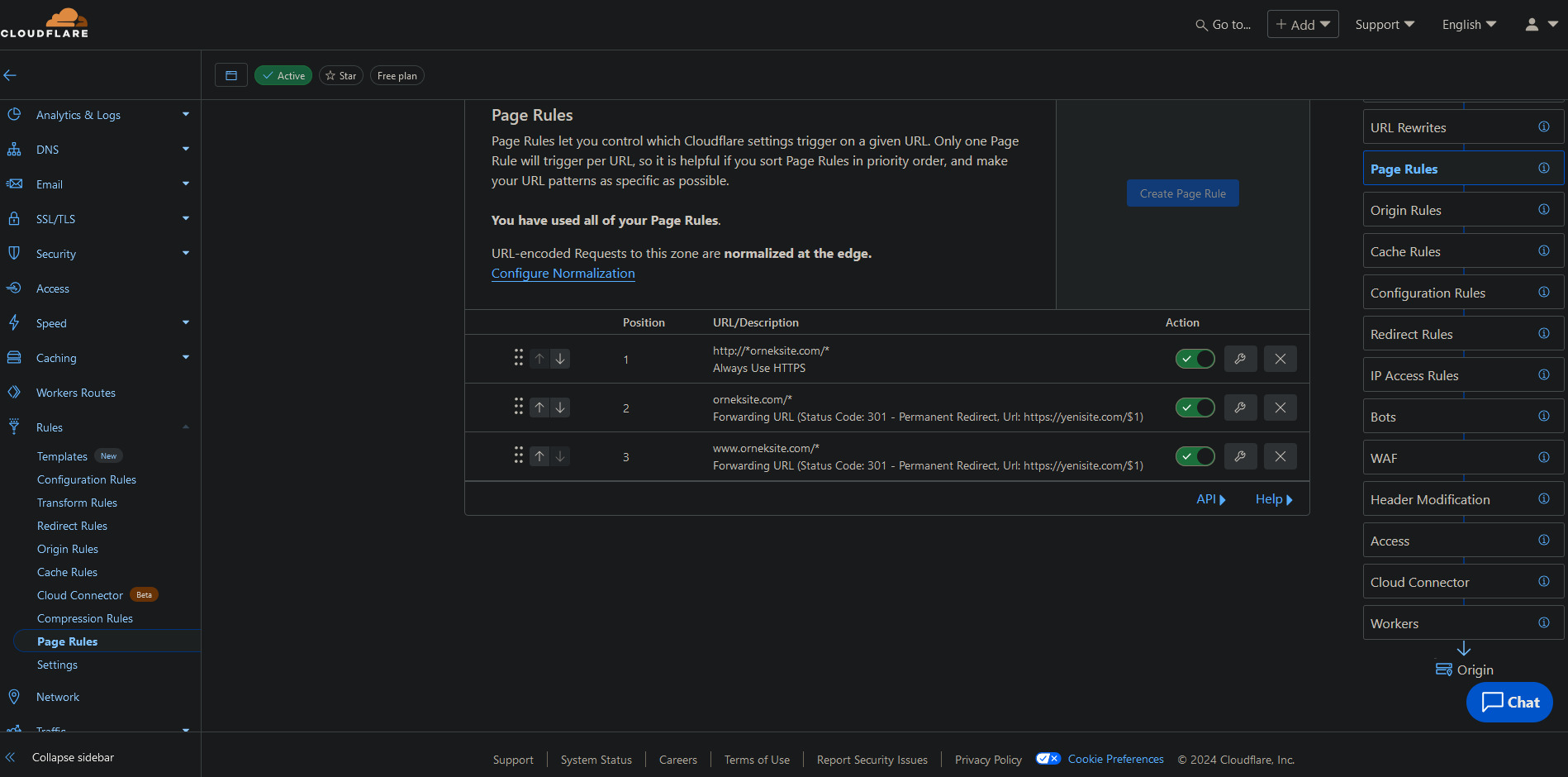Move rule 2 down with arrow
The image size is (1568, 777).
pyautogui.click(x=560, y=408)
